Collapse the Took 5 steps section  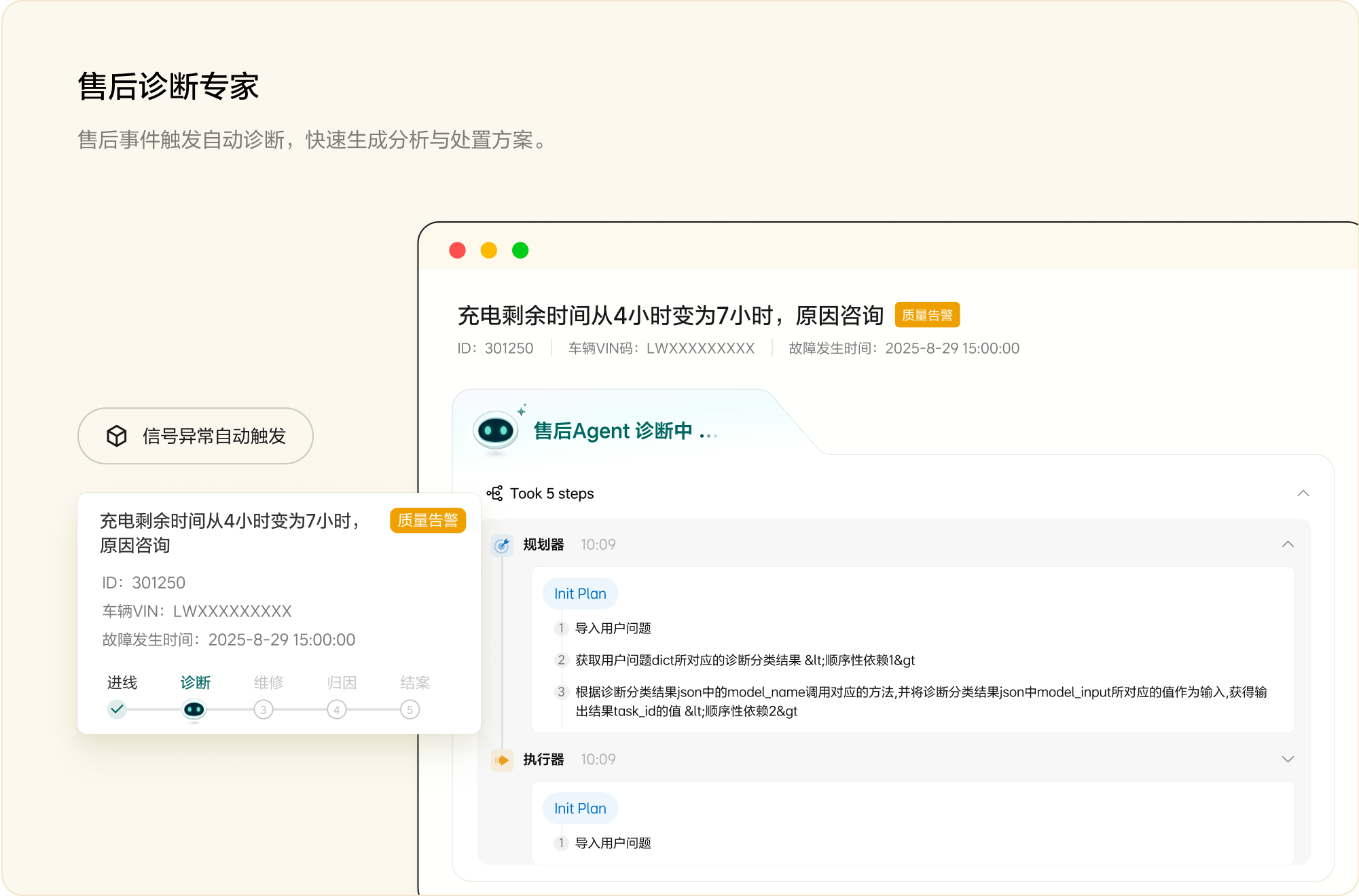tap(1303, 493)
